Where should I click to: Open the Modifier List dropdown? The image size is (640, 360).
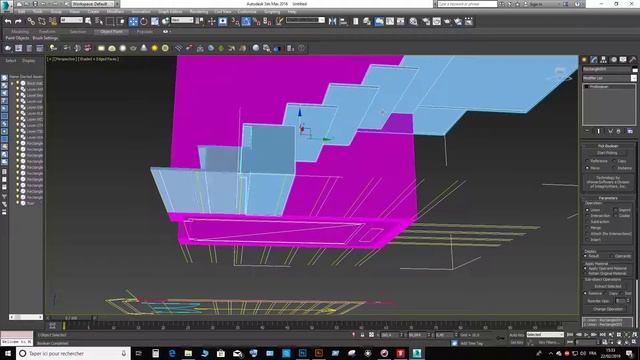click(610, 78)
